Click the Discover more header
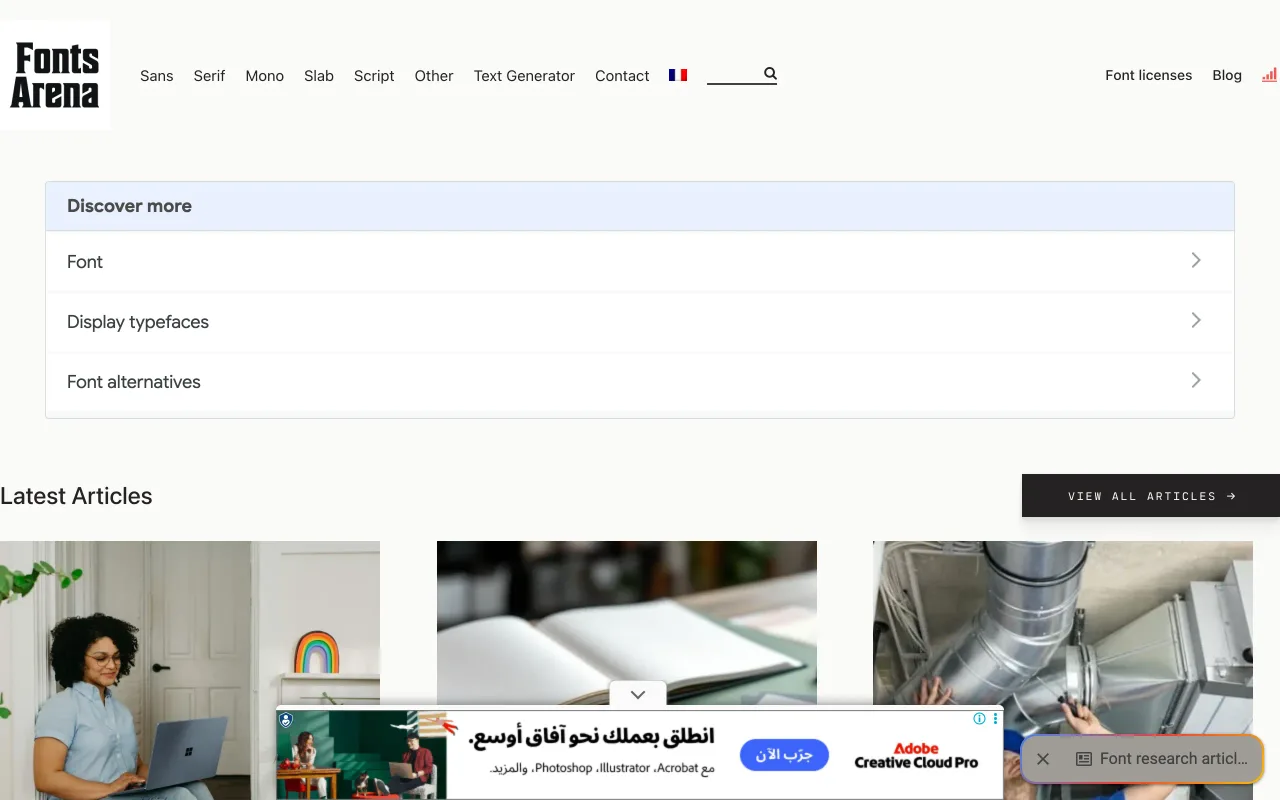This screenshot has width=1280, height=800. [x=640, y=206]
